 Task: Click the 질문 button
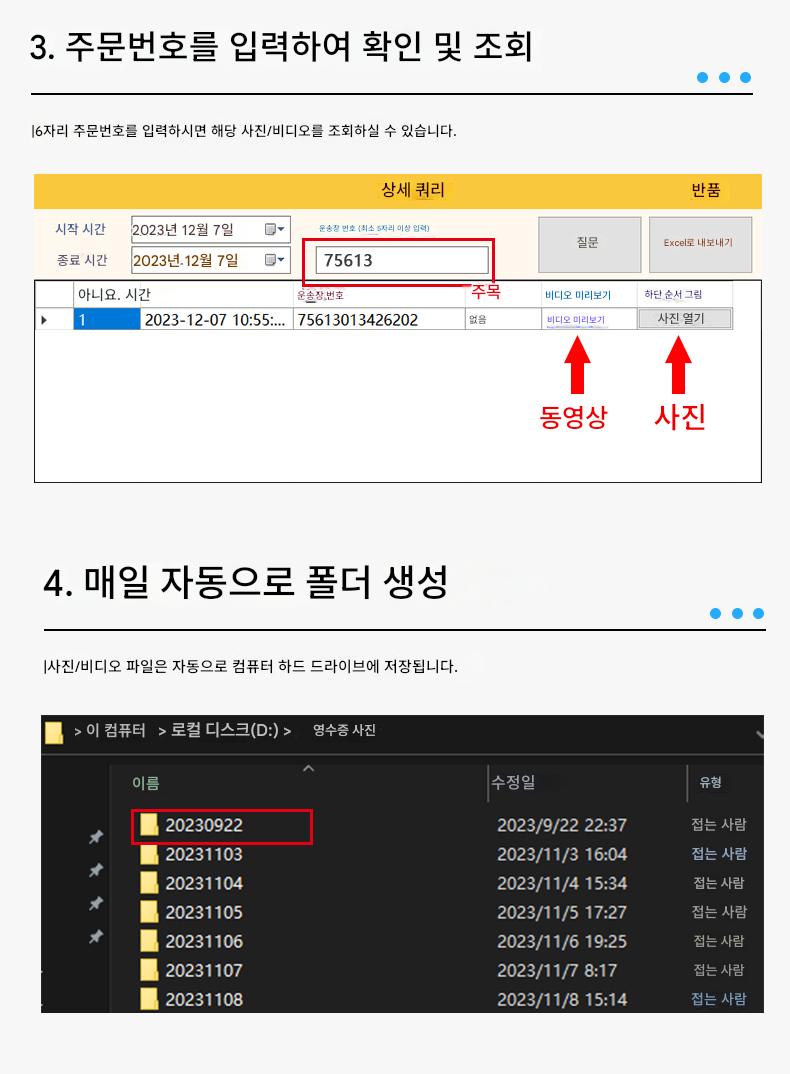pos(587,243)
